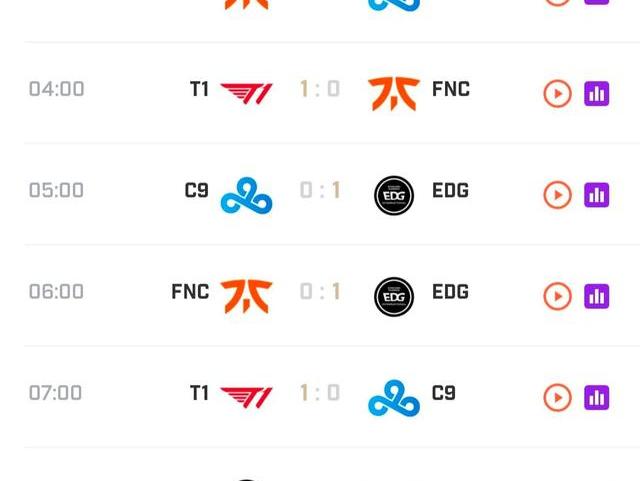Image resolution: width=640 pixels, height=481 pixels.
Task: Play the 07:00 T1 vs C9 match video
Action: coord(557,398)
